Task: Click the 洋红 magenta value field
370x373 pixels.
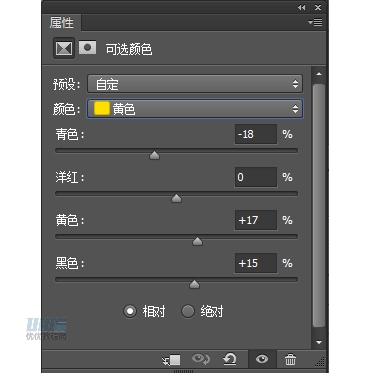Action: 256,177
